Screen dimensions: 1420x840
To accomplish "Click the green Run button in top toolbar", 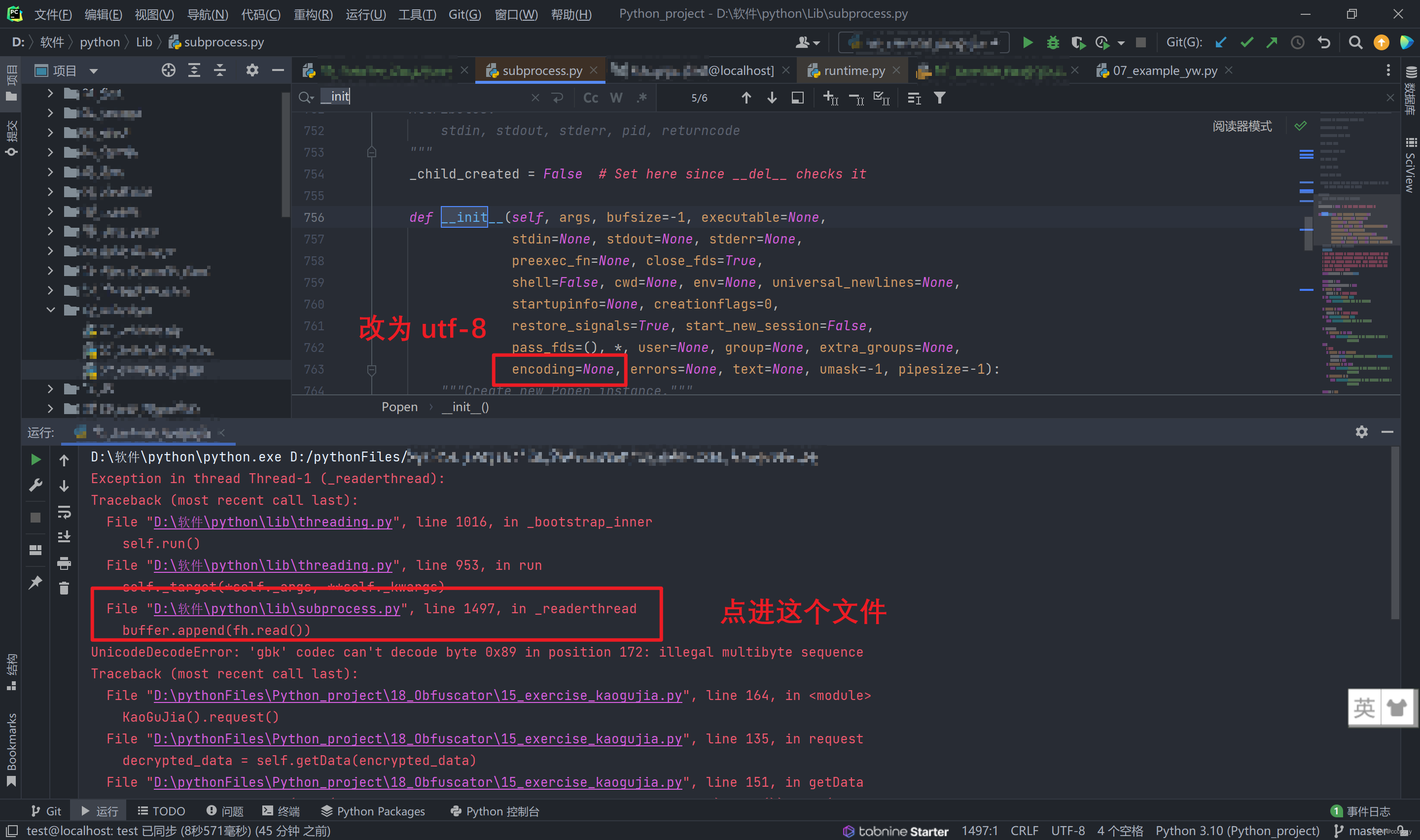I will [1027, 42].
